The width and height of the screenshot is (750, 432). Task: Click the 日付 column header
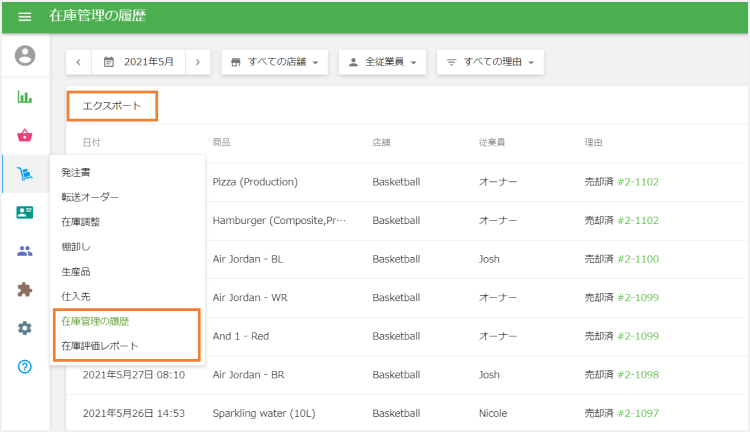tap(91, 142)
